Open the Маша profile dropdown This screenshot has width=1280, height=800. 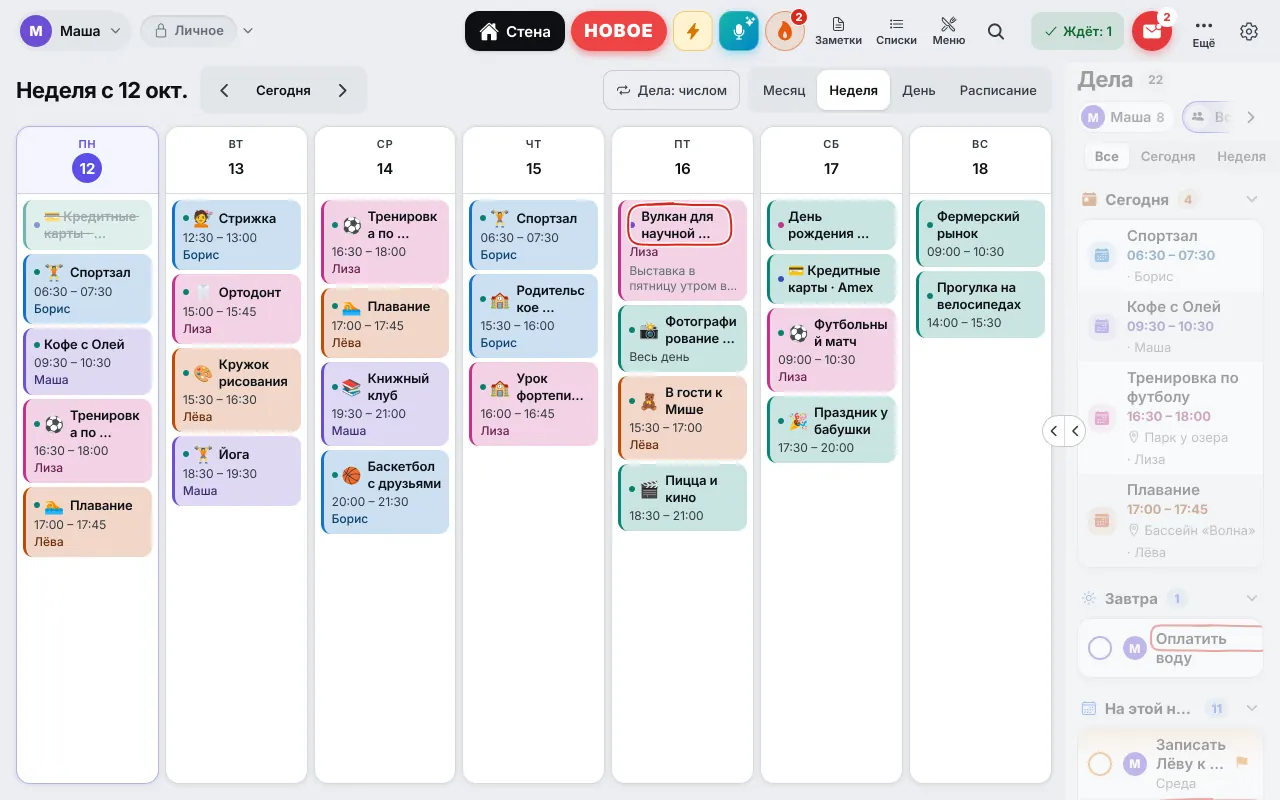[x=74, y=31]
